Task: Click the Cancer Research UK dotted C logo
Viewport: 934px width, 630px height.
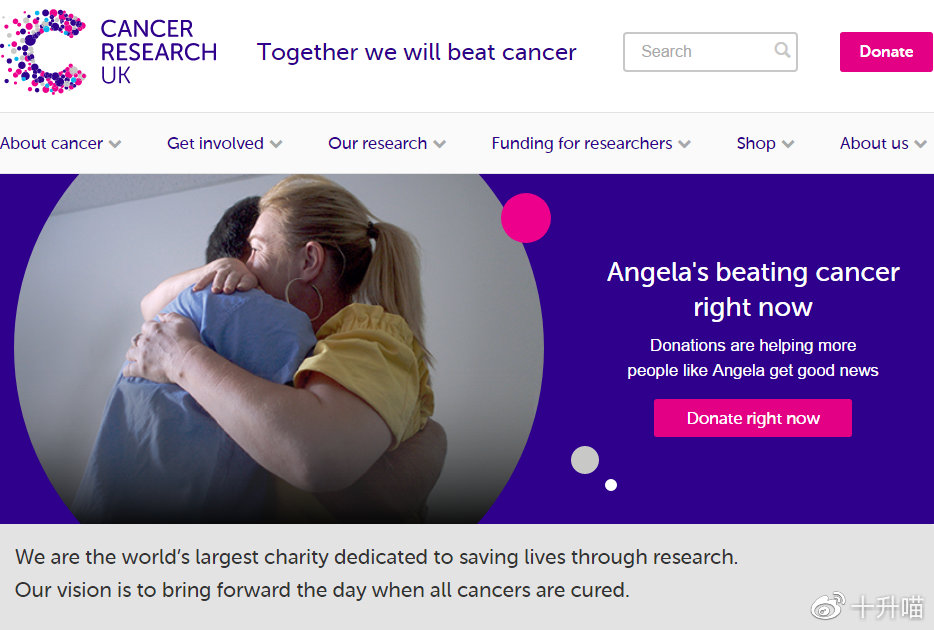Action: (43, 52)
